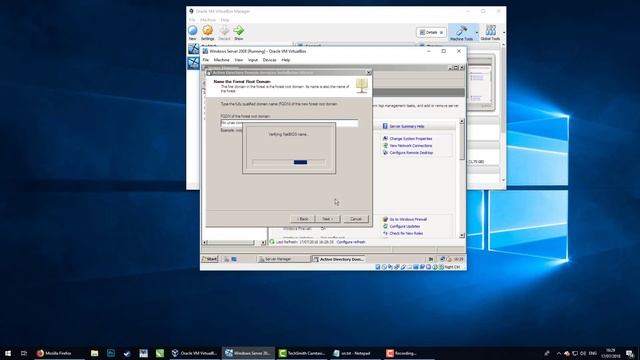Click the VM mouse integration status icon

(435, 267)
